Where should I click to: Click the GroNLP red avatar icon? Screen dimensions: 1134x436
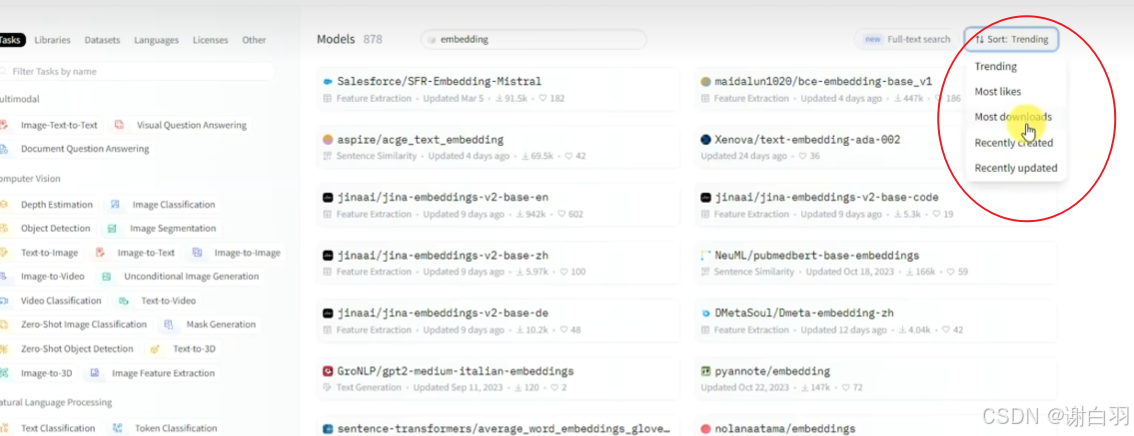(328, 372)
